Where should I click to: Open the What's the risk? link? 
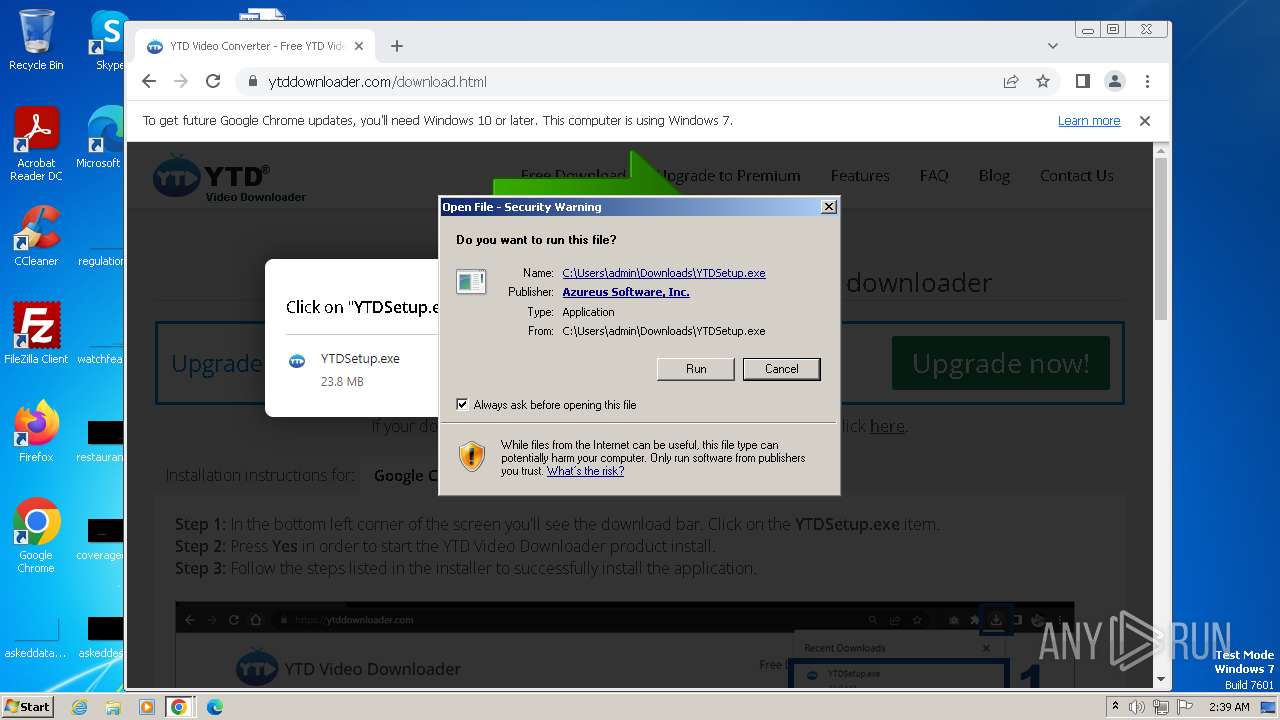click(x=585, y=471)
